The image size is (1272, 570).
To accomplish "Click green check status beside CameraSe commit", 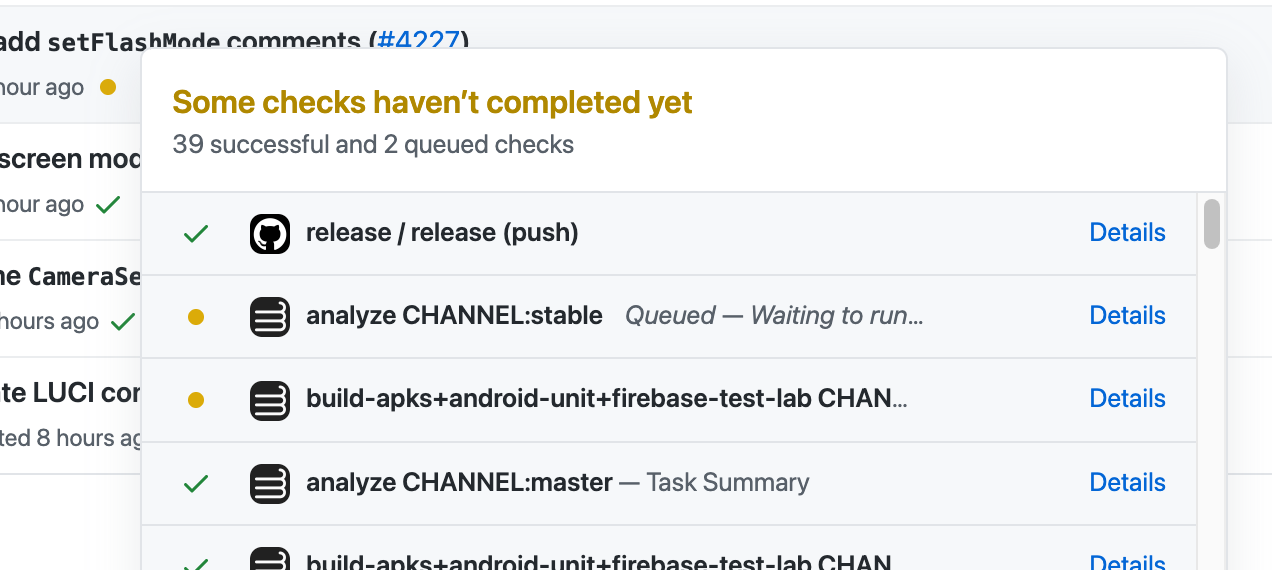I will pos(123,322).
